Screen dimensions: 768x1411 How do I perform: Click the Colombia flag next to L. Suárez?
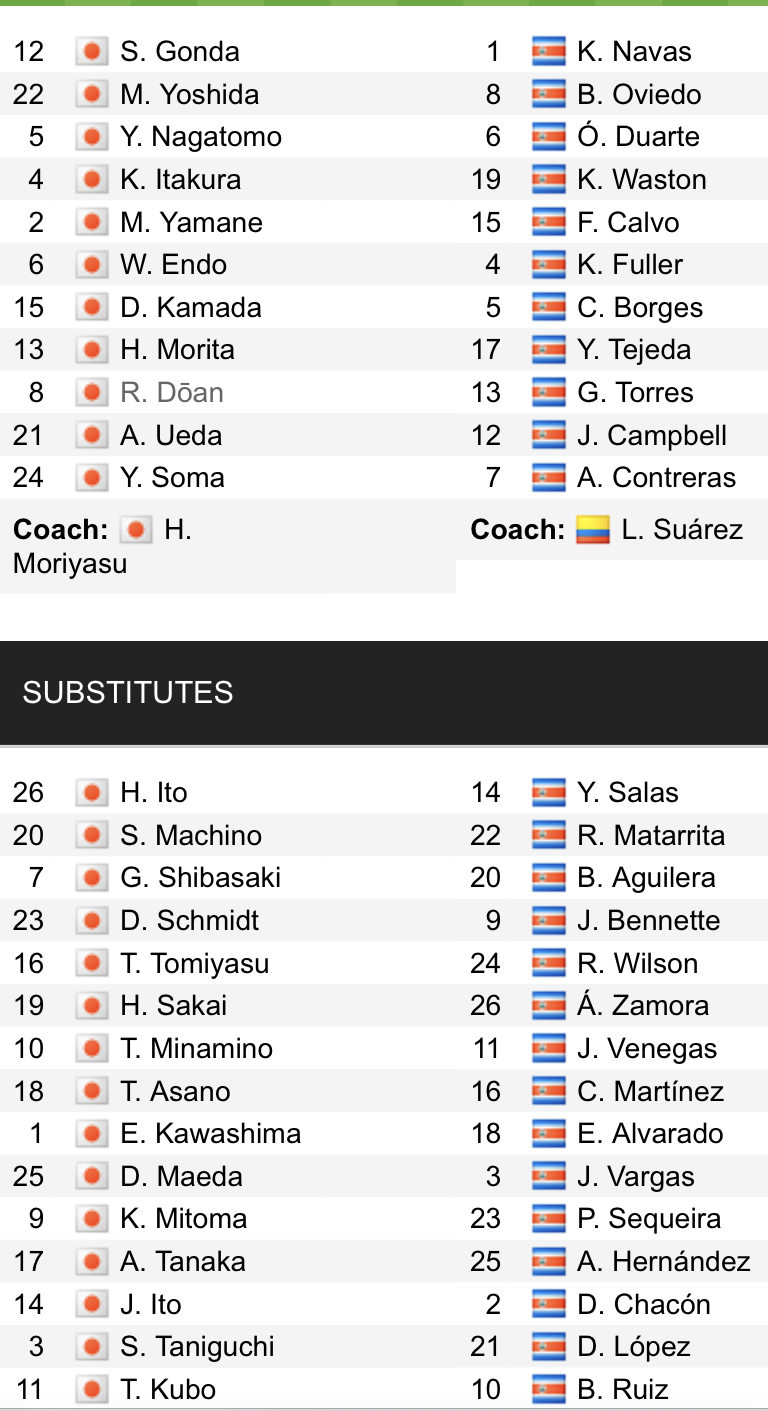(592, 529)
